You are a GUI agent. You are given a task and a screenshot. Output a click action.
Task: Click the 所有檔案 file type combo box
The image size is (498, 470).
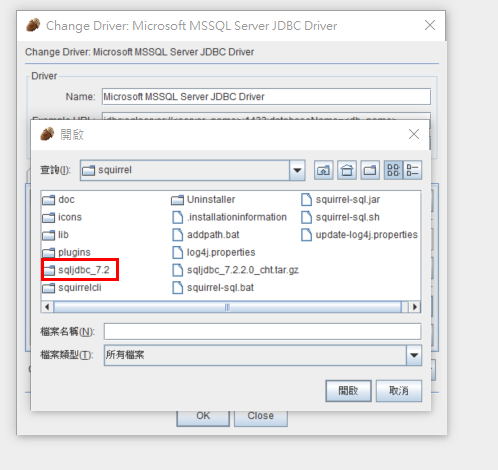point(263,355)
